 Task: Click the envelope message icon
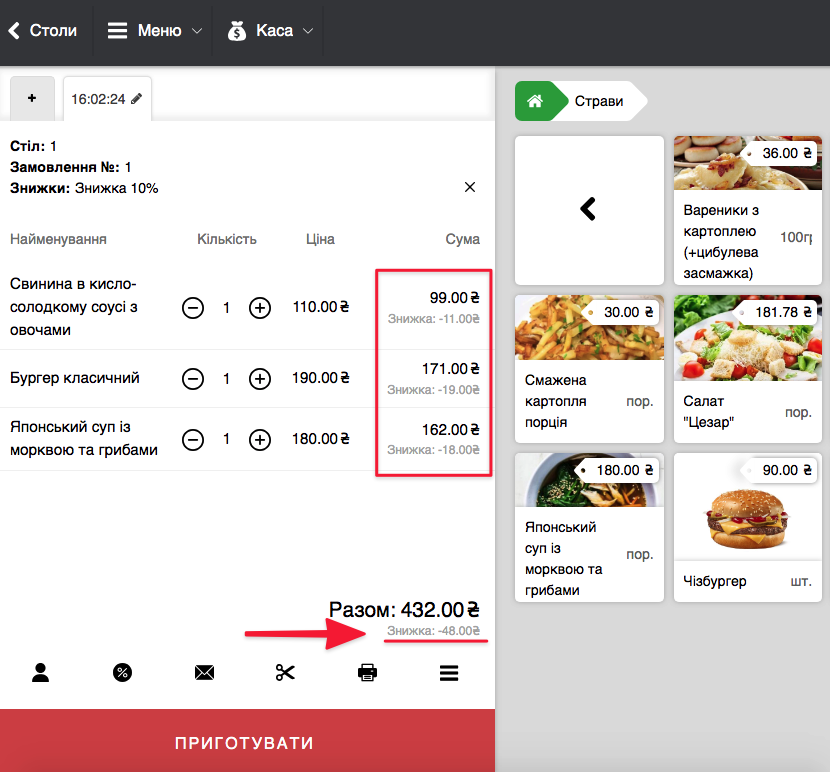pyautogui.click(x=204, y=673)
